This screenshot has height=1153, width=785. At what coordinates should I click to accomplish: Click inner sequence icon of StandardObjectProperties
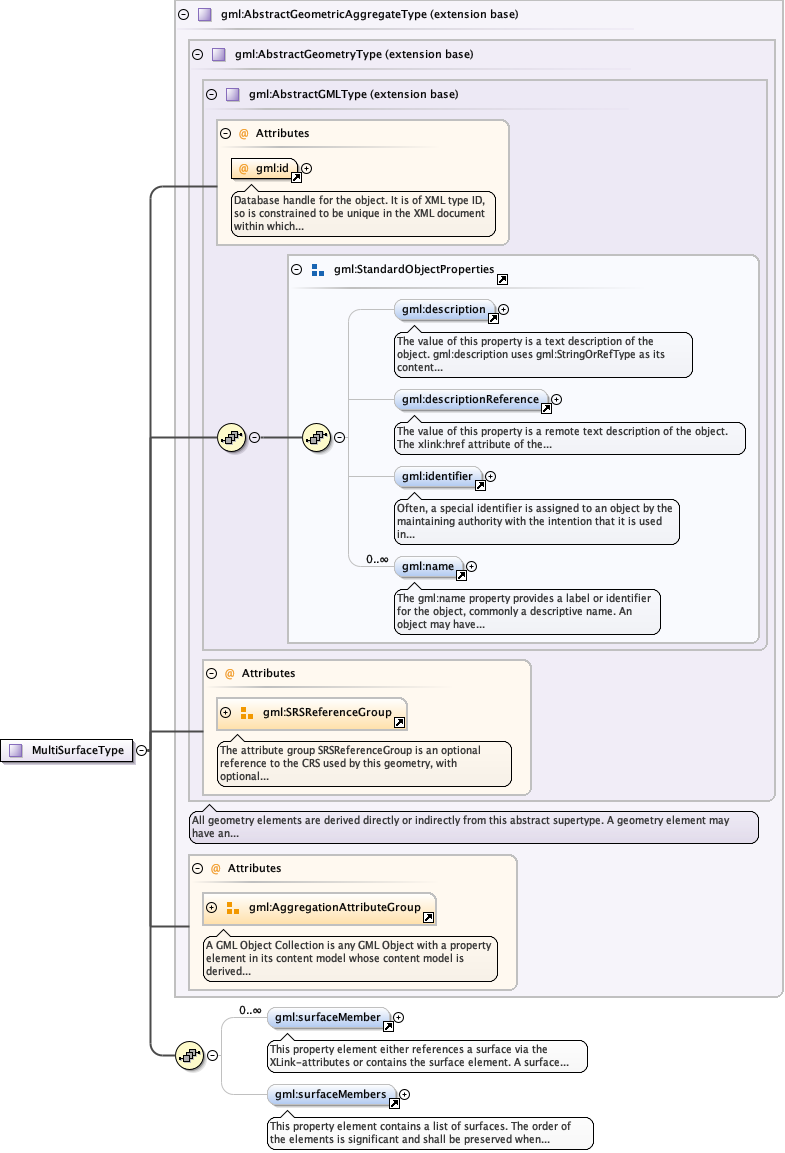tap(317, 437)
